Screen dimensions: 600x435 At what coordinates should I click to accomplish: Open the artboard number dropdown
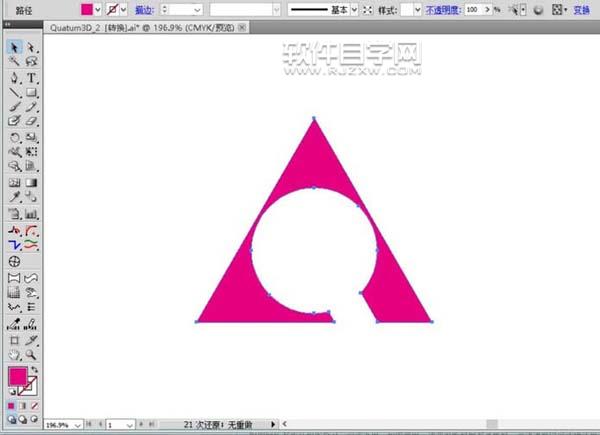point(130,425)
